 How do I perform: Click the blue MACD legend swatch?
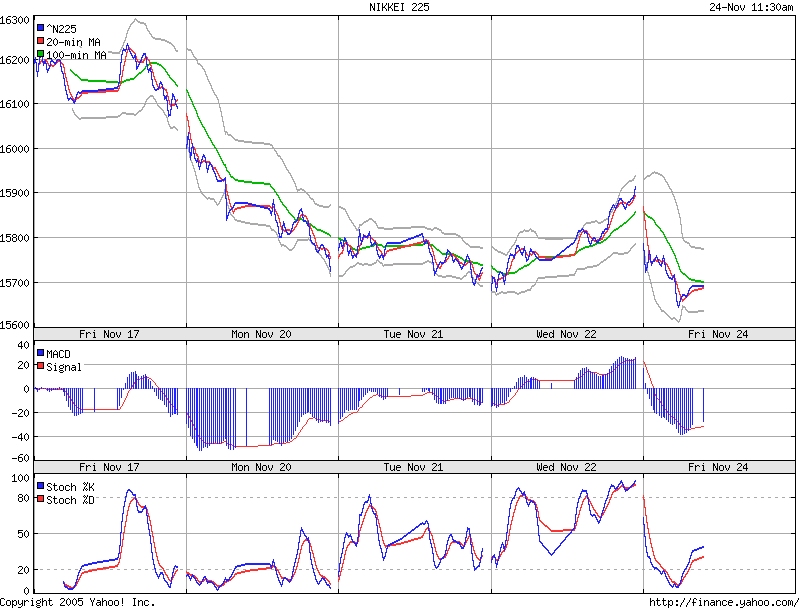pos(40,352)
